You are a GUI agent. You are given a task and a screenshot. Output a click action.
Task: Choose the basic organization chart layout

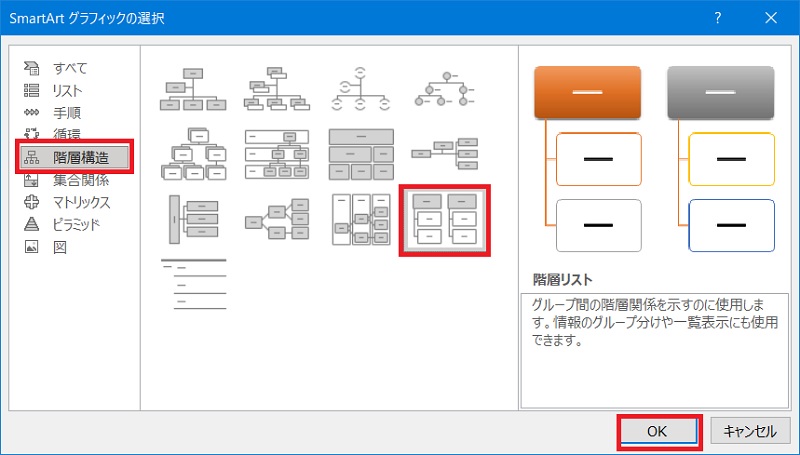193,89
